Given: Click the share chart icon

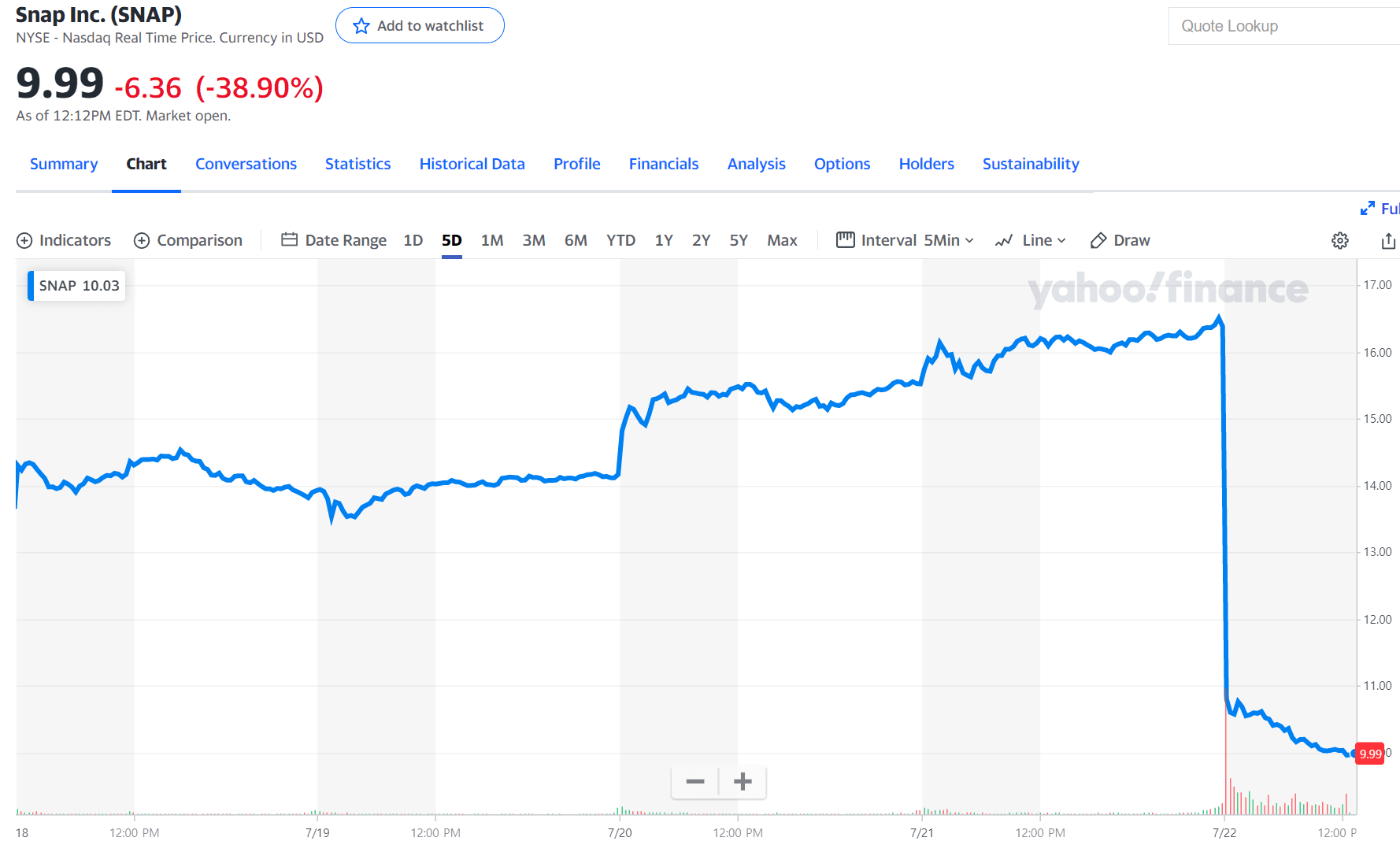Looking at the screenshot, I should (x=1389, y=240).
